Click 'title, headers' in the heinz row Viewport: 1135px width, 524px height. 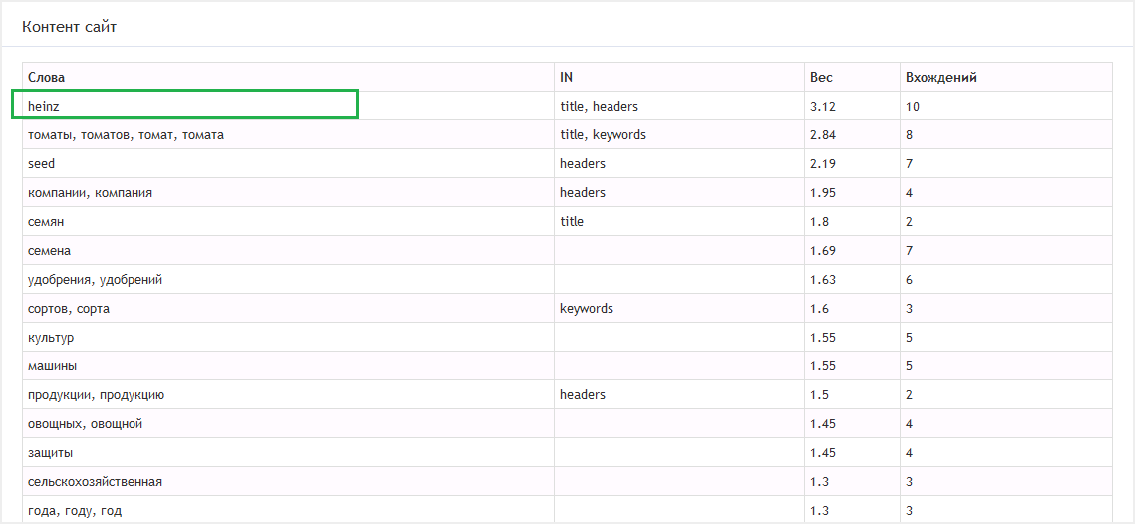click(599, 106)
